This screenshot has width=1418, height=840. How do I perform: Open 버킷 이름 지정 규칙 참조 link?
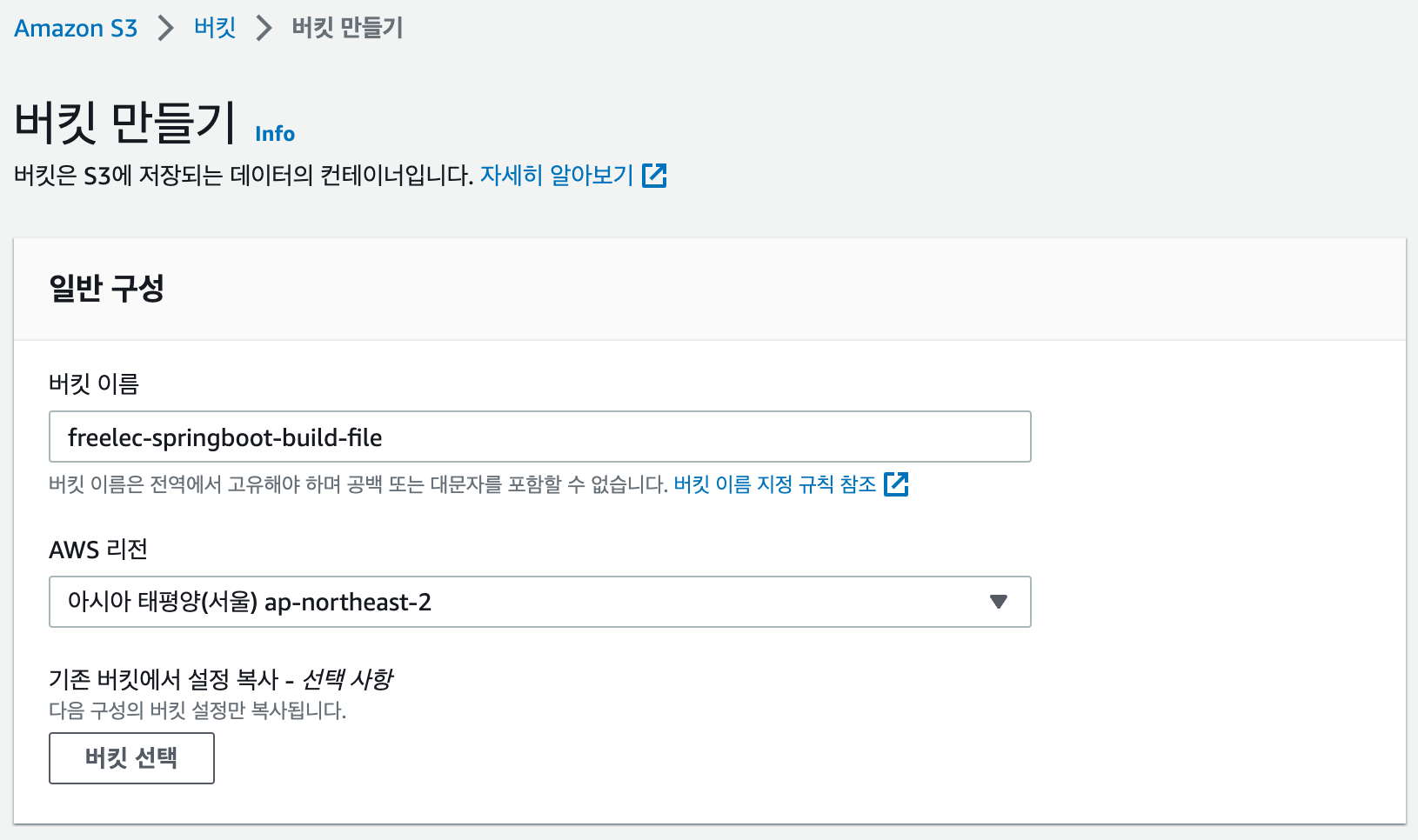coord(775,484)
